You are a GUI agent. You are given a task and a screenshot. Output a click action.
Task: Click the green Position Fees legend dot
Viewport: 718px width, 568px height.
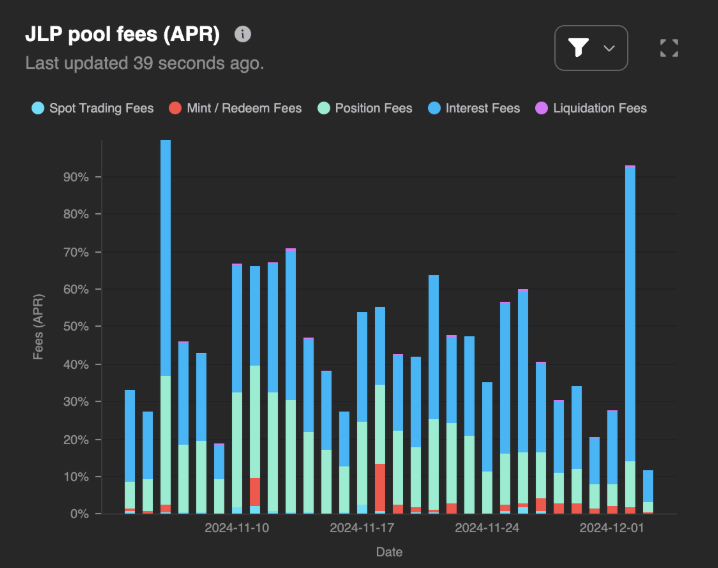[x=323, y=108]
